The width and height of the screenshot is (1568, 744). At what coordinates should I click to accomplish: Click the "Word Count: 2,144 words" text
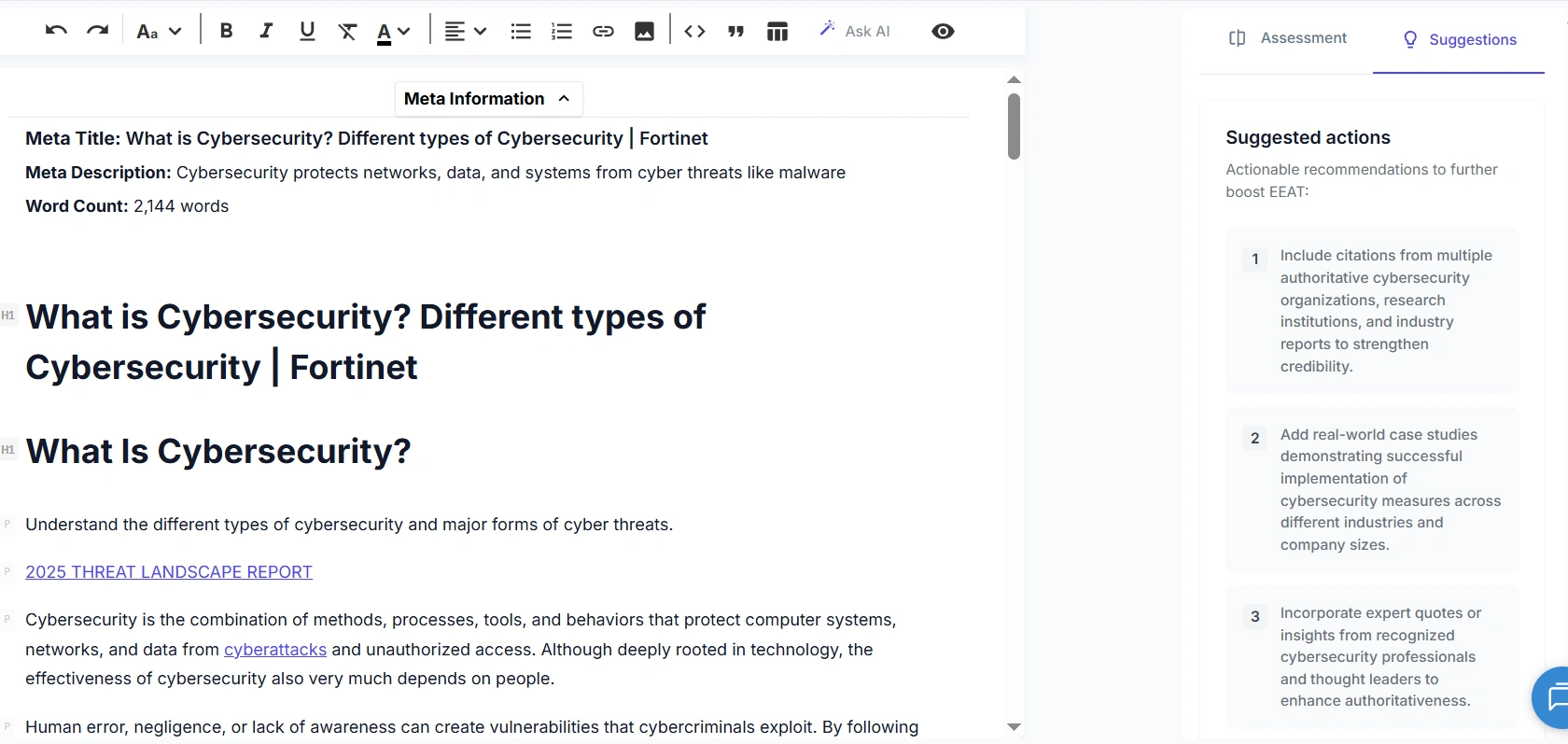(127, 206)
